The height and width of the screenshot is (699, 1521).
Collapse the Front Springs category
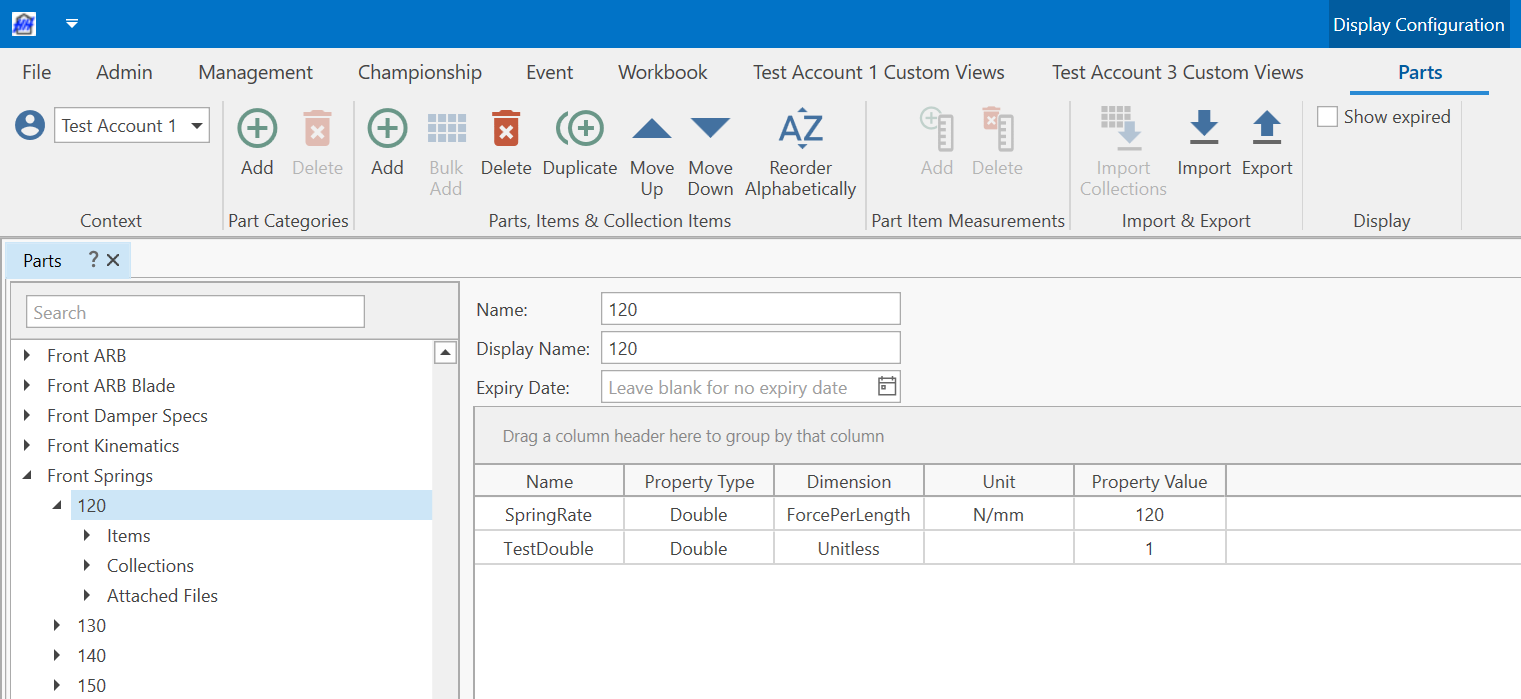click(27, 476)
